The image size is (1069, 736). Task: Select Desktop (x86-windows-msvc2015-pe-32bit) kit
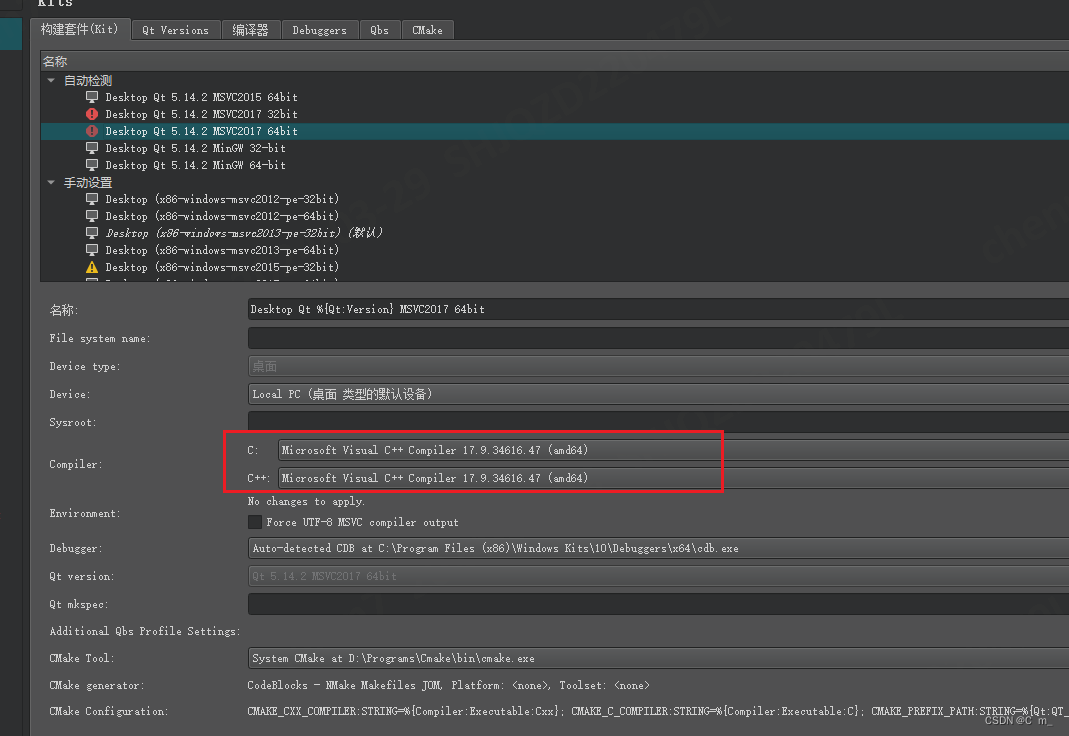(x=222, y=267)
